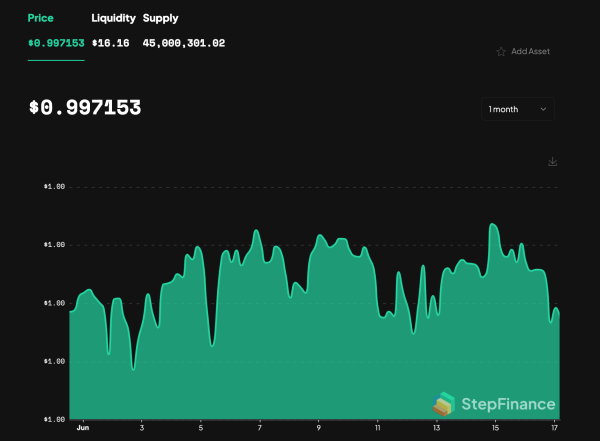Click the green $0.997153 price value
This screenshot has width=600, height=441.
[56, 43]
